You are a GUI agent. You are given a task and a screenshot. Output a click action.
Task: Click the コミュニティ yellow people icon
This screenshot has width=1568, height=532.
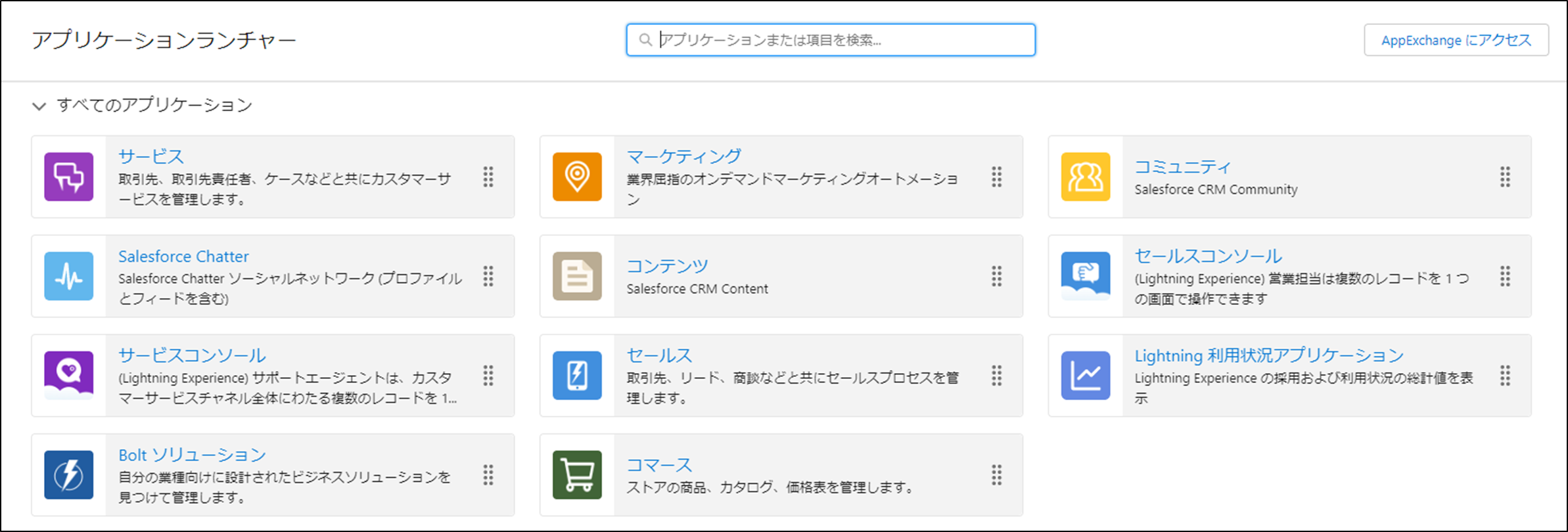pyautogui.click(x=1086, y=177)
